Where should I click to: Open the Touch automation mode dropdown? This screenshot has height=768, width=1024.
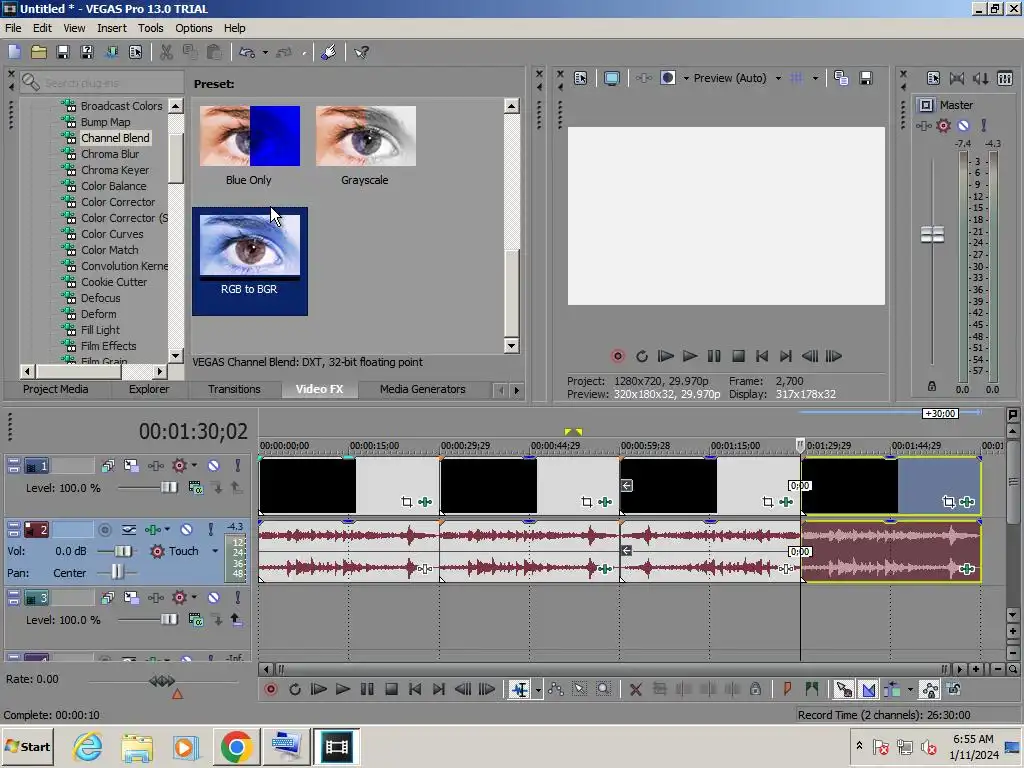click(x=215, y=551)
